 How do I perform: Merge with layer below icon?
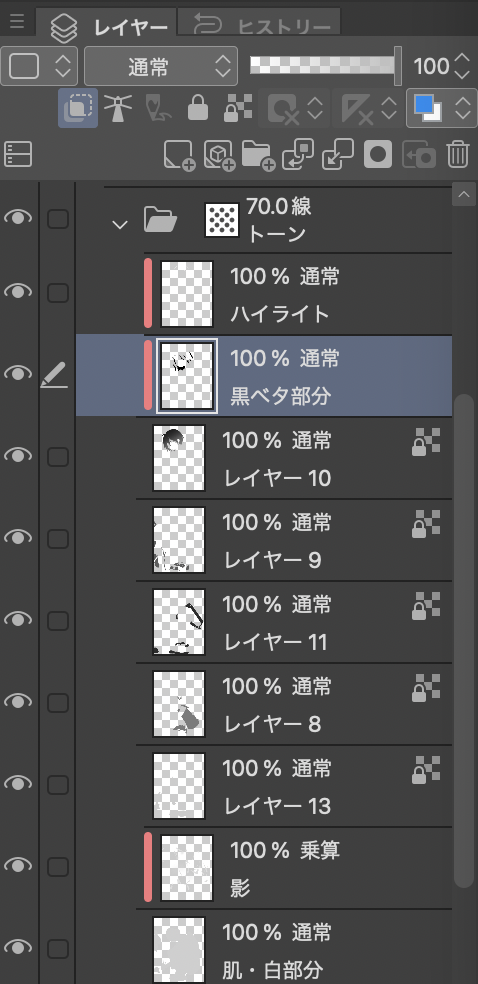pos(338,154)
